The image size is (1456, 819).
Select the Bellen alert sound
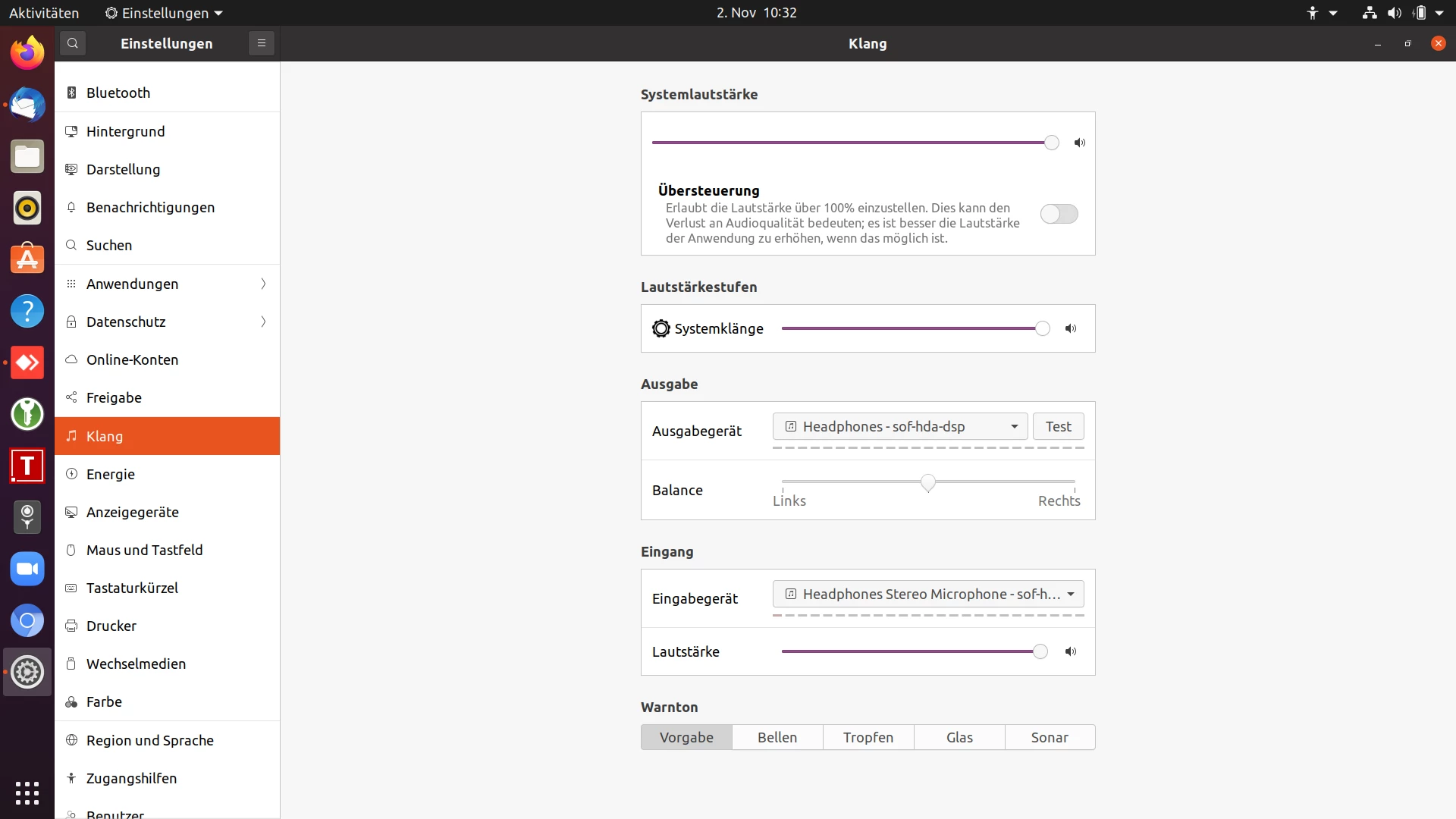tap(777, 737)
